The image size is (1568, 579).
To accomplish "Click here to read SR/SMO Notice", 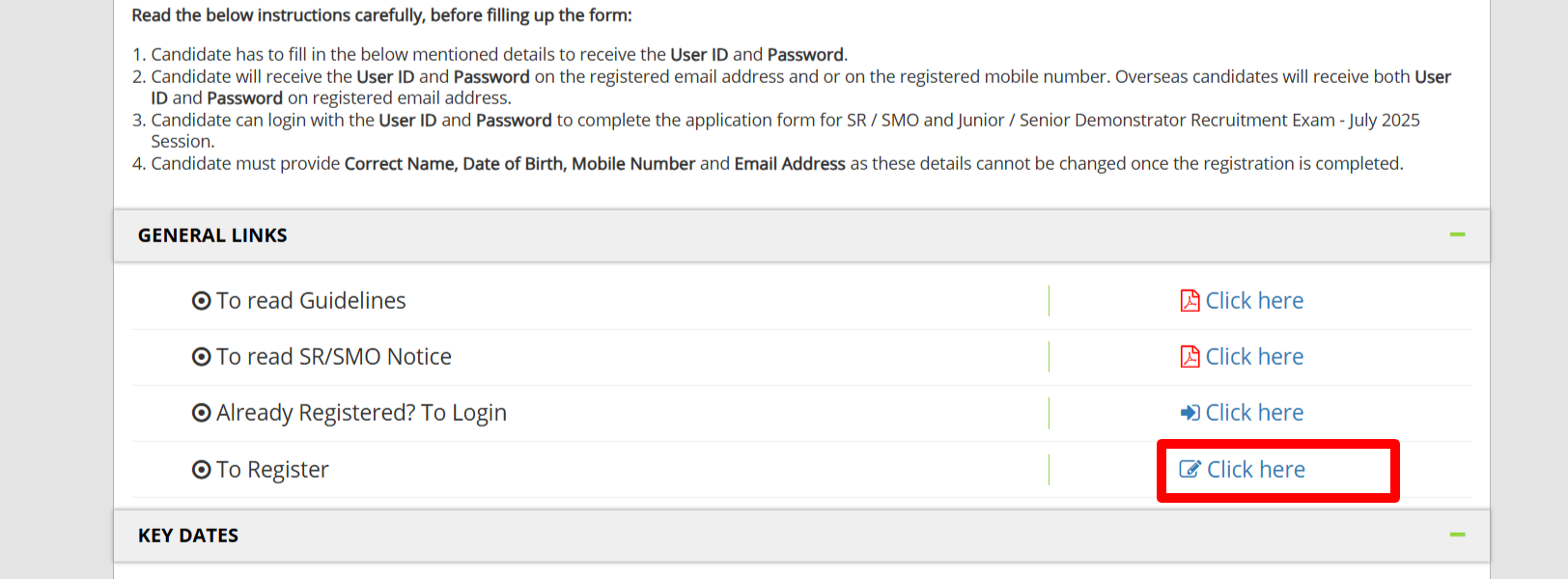I will pyautogui.click(x=1255, y=356).
